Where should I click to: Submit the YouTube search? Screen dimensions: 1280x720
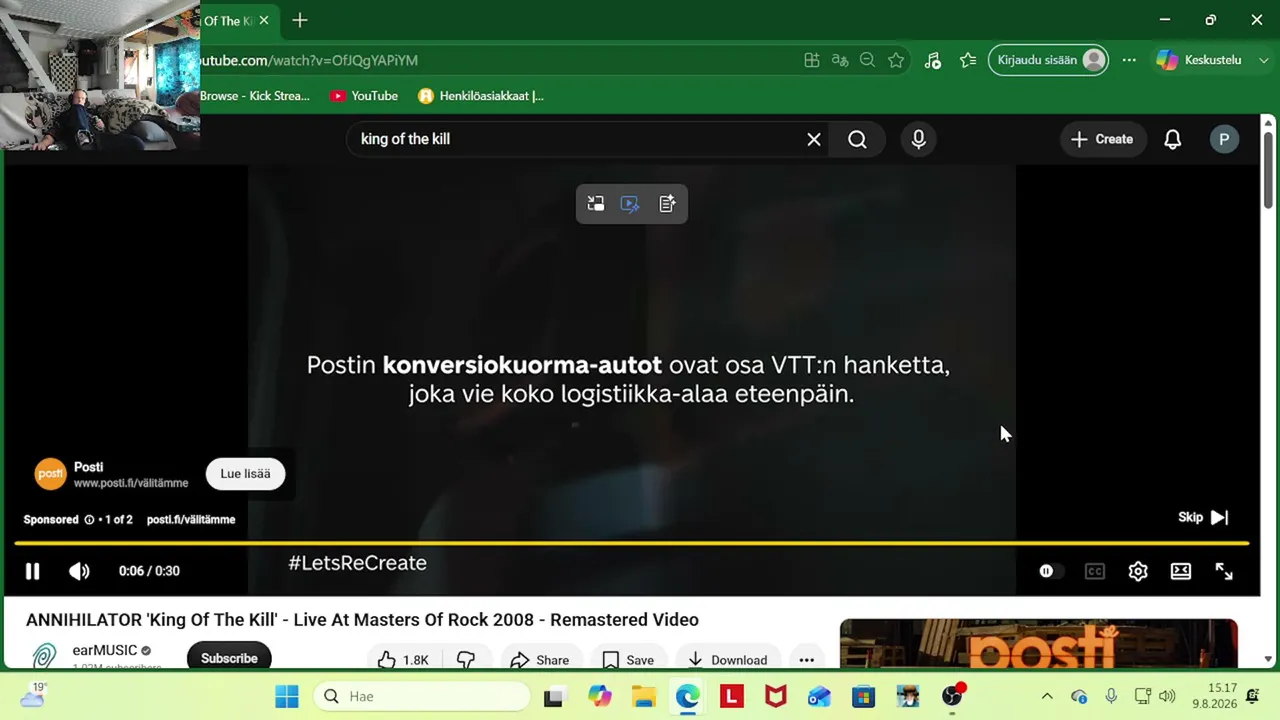click(857, 139)
